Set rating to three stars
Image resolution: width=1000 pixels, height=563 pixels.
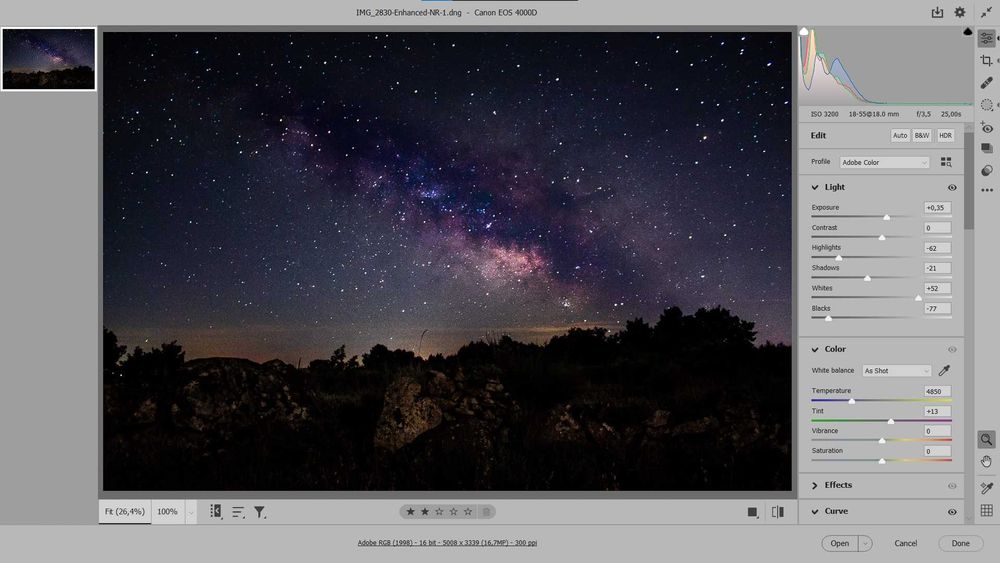439,511
